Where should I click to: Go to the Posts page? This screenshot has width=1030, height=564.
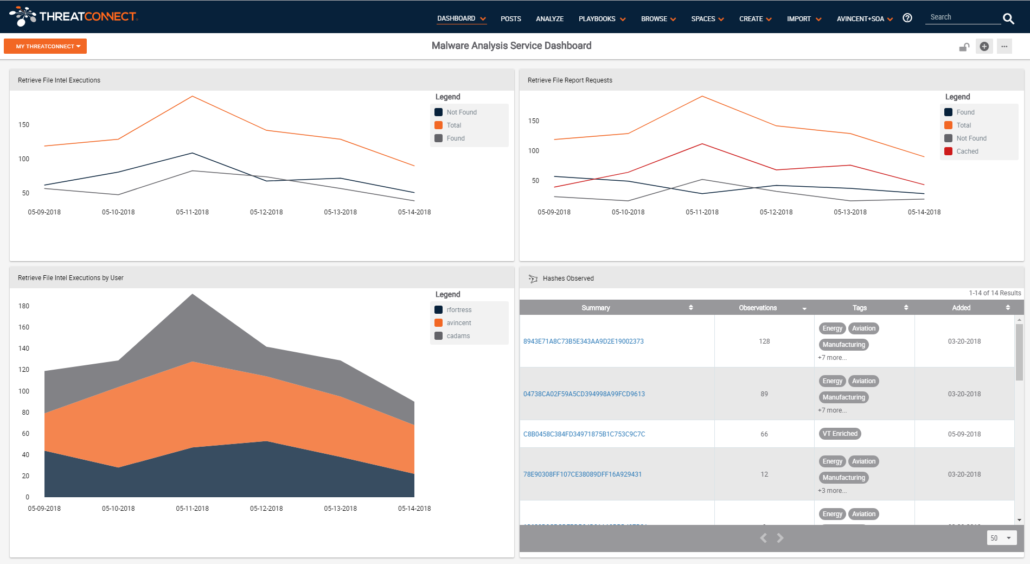(x=510, y=19)
